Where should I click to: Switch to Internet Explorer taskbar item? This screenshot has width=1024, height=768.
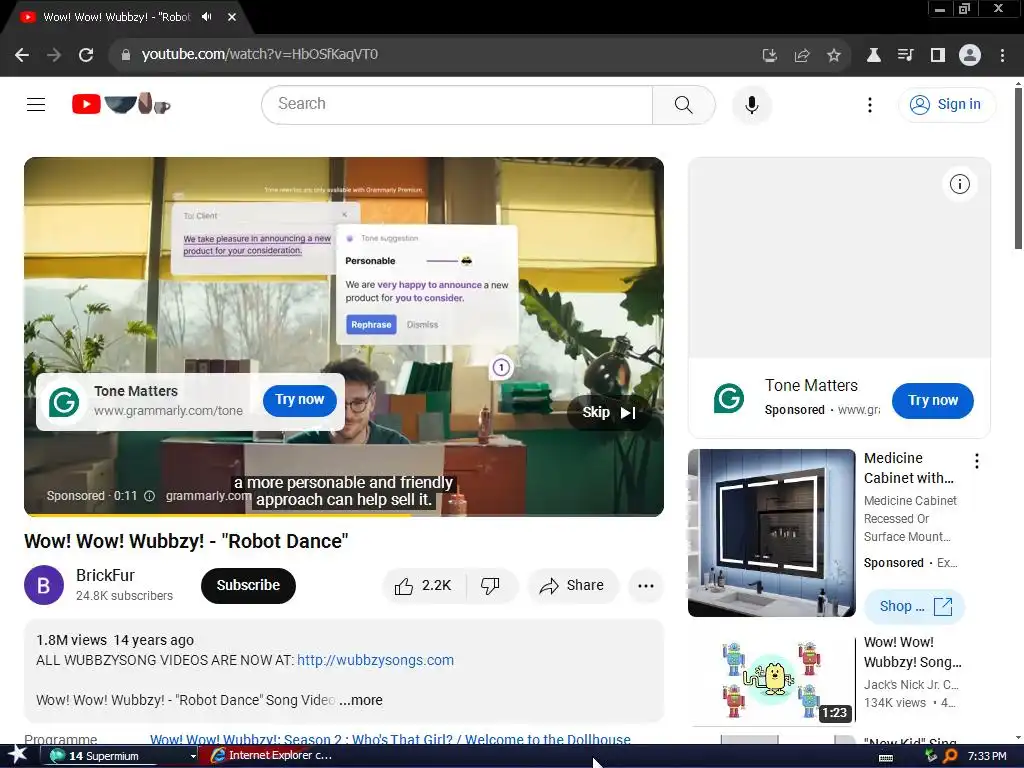273,756
